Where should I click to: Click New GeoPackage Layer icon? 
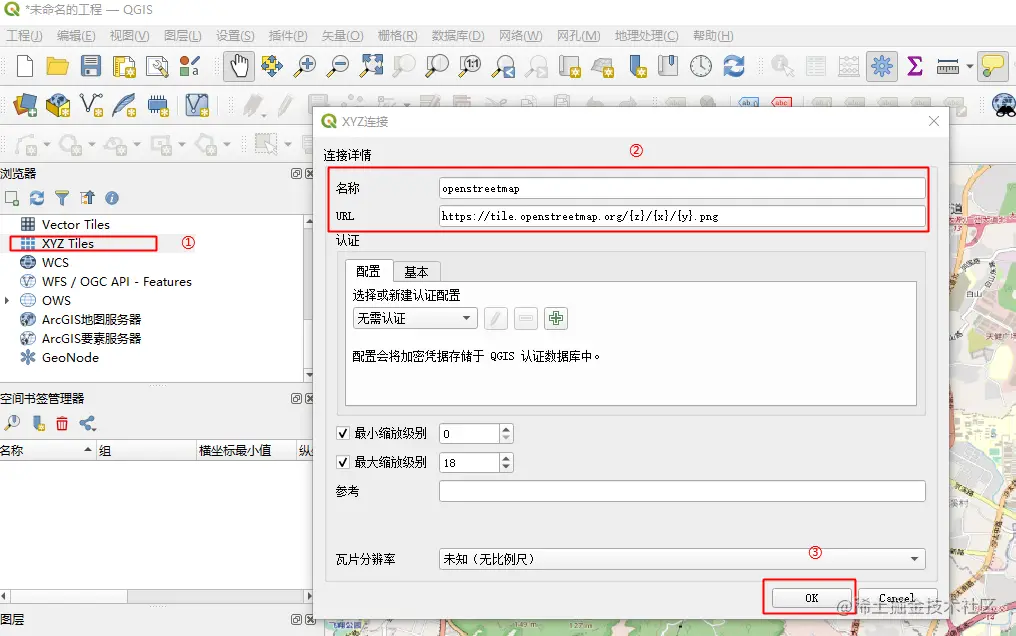(x=58, y=105)
